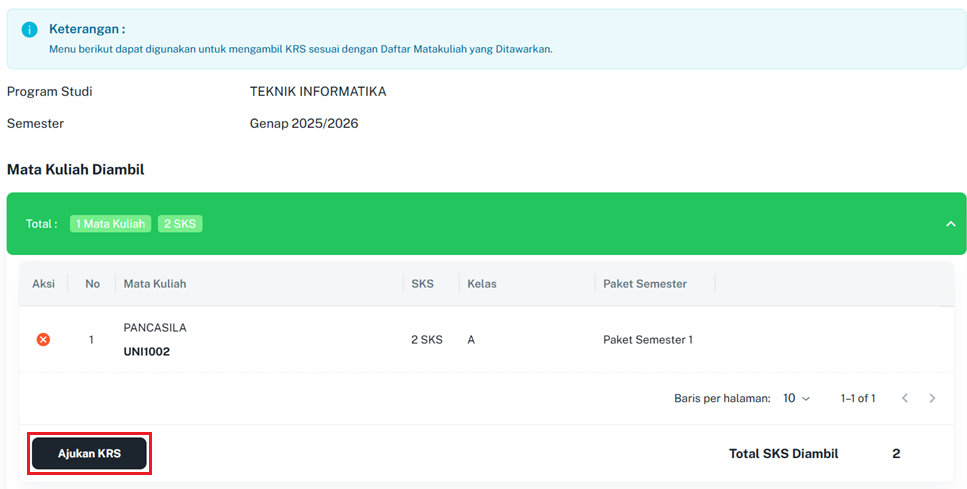Click the Genap 2025/2026 semester value
Viewport: 967px width, 489px height.
coord(304,123)
